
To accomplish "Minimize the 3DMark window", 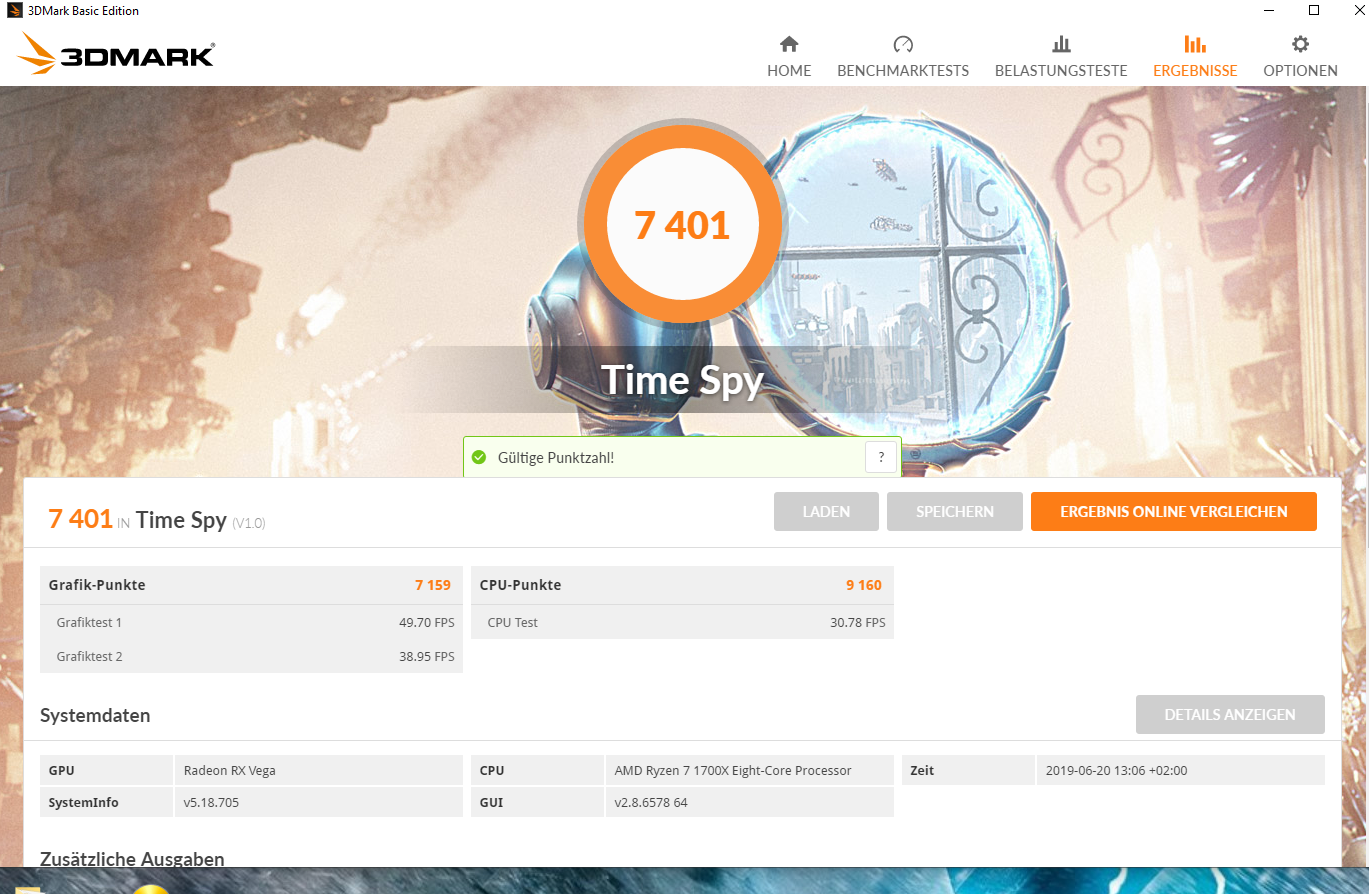I will pyautogui.click(x=1269, y=10).
